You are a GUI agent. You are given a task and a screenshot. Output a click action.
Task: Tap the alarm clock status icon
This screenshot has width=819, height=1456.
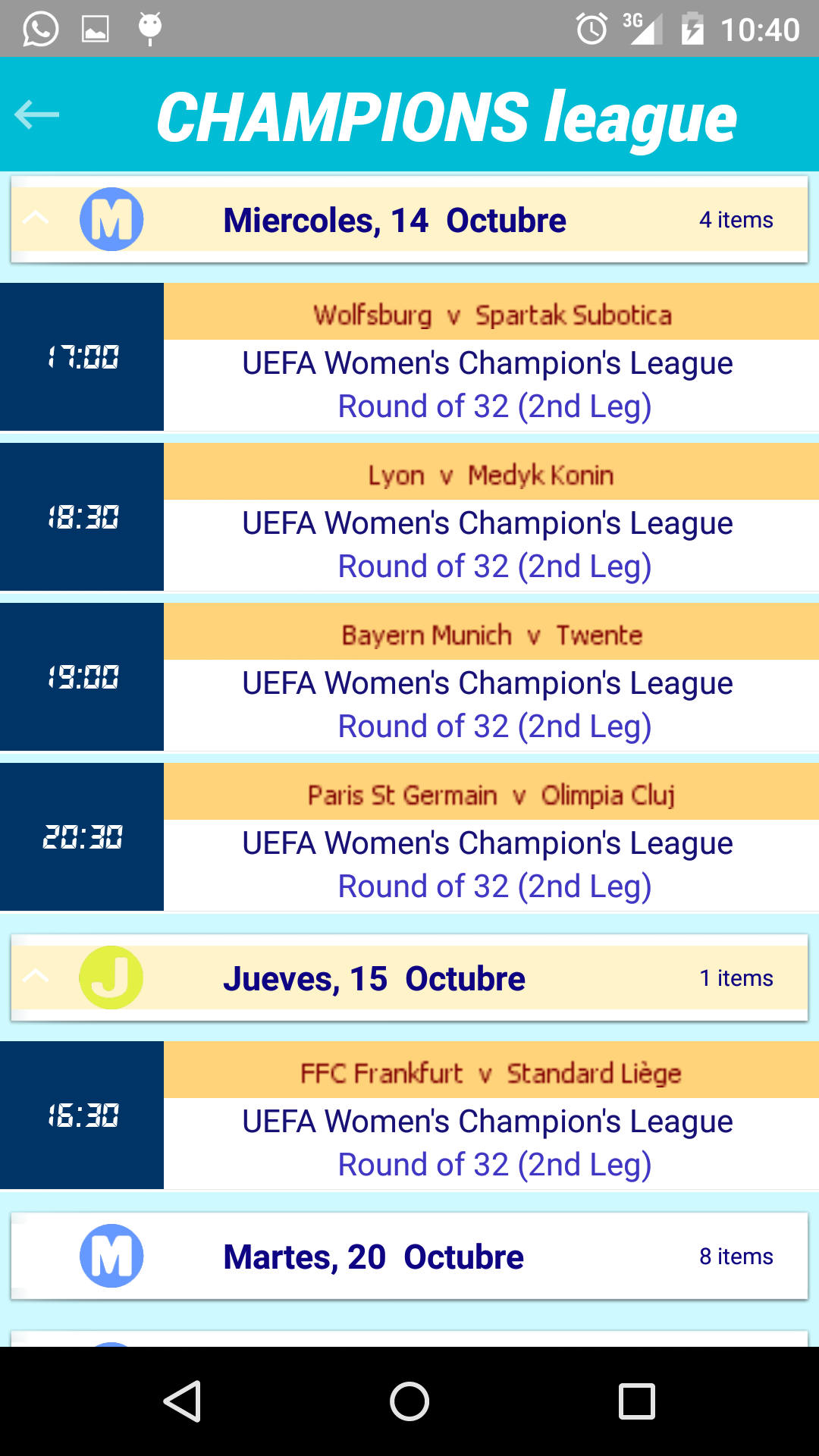point(591,29)
